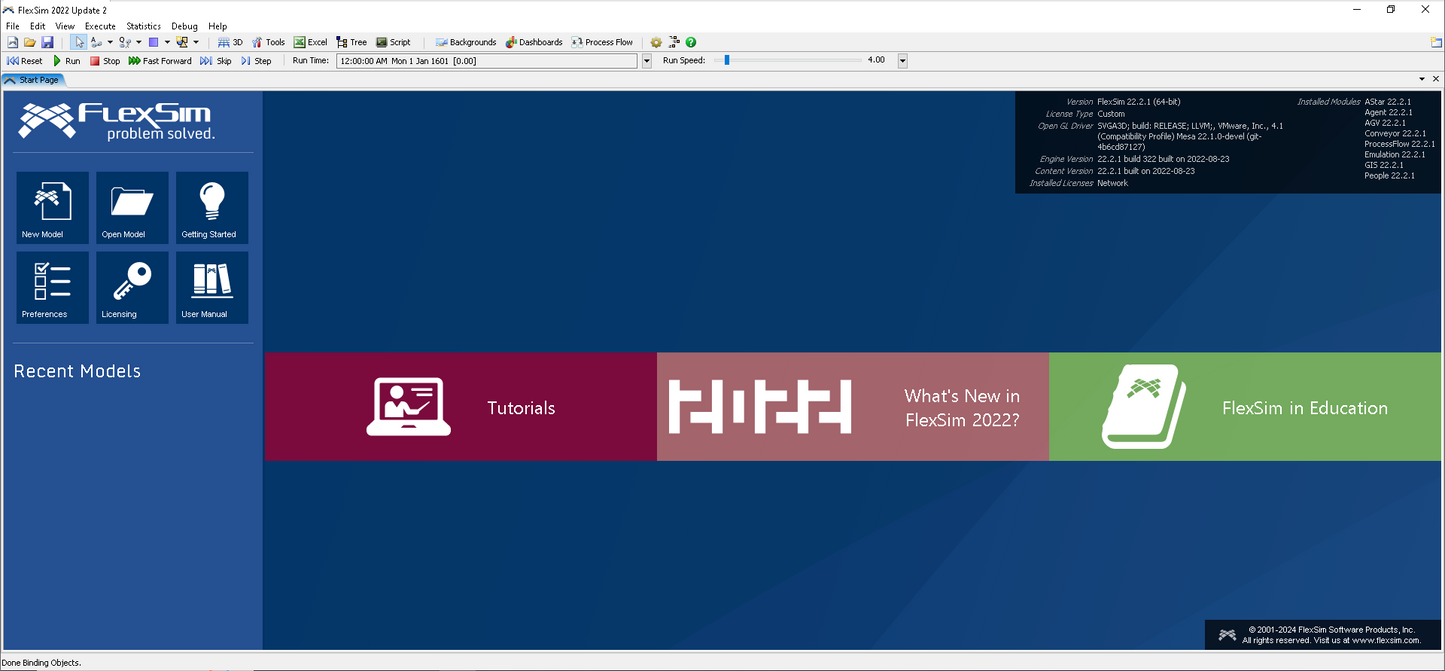Open the Start Page tab options arrow
This screenshot has width=1445, height=671.
click(1422, 79)
